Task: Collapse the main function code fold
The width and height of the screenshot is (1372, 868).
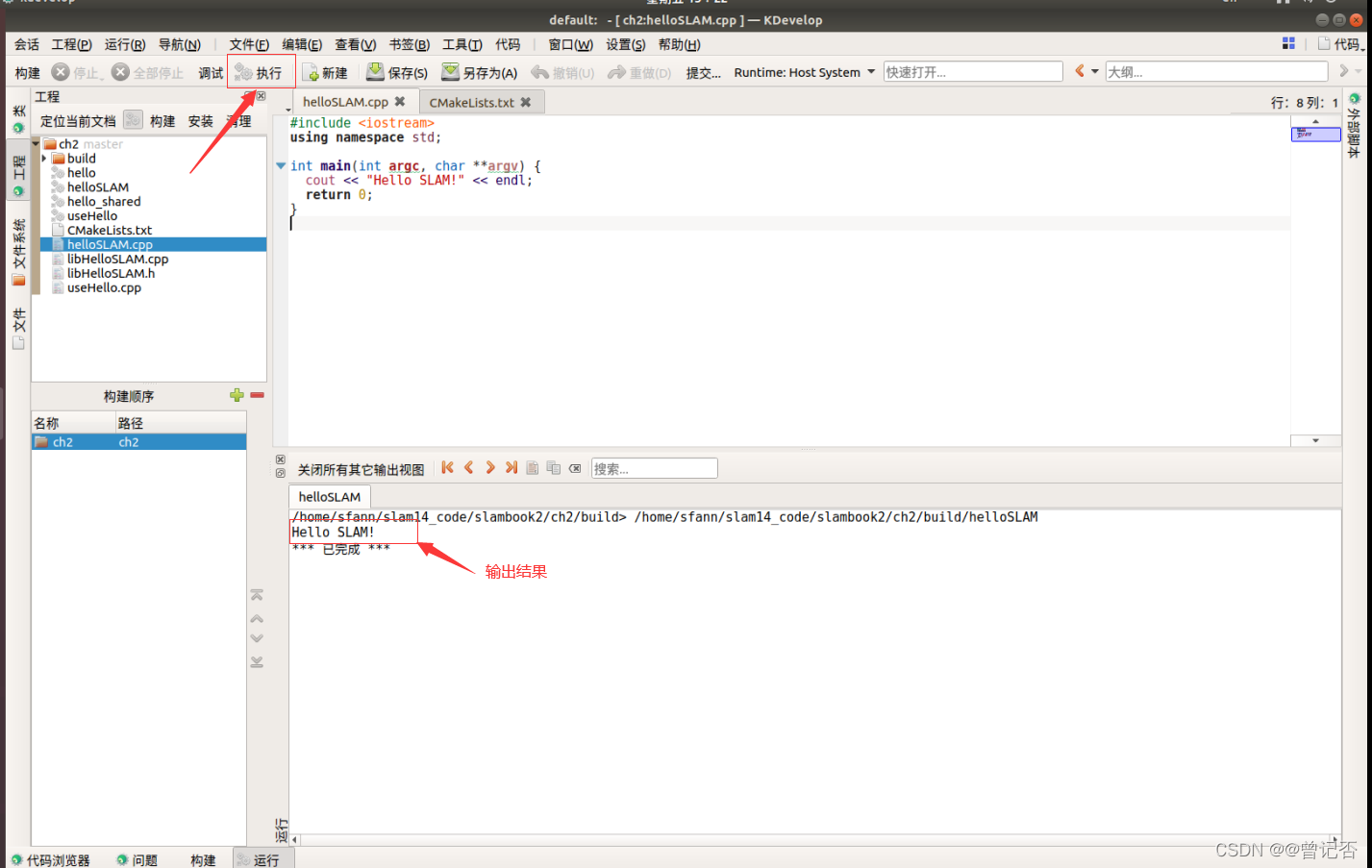Action: (281, 165)
